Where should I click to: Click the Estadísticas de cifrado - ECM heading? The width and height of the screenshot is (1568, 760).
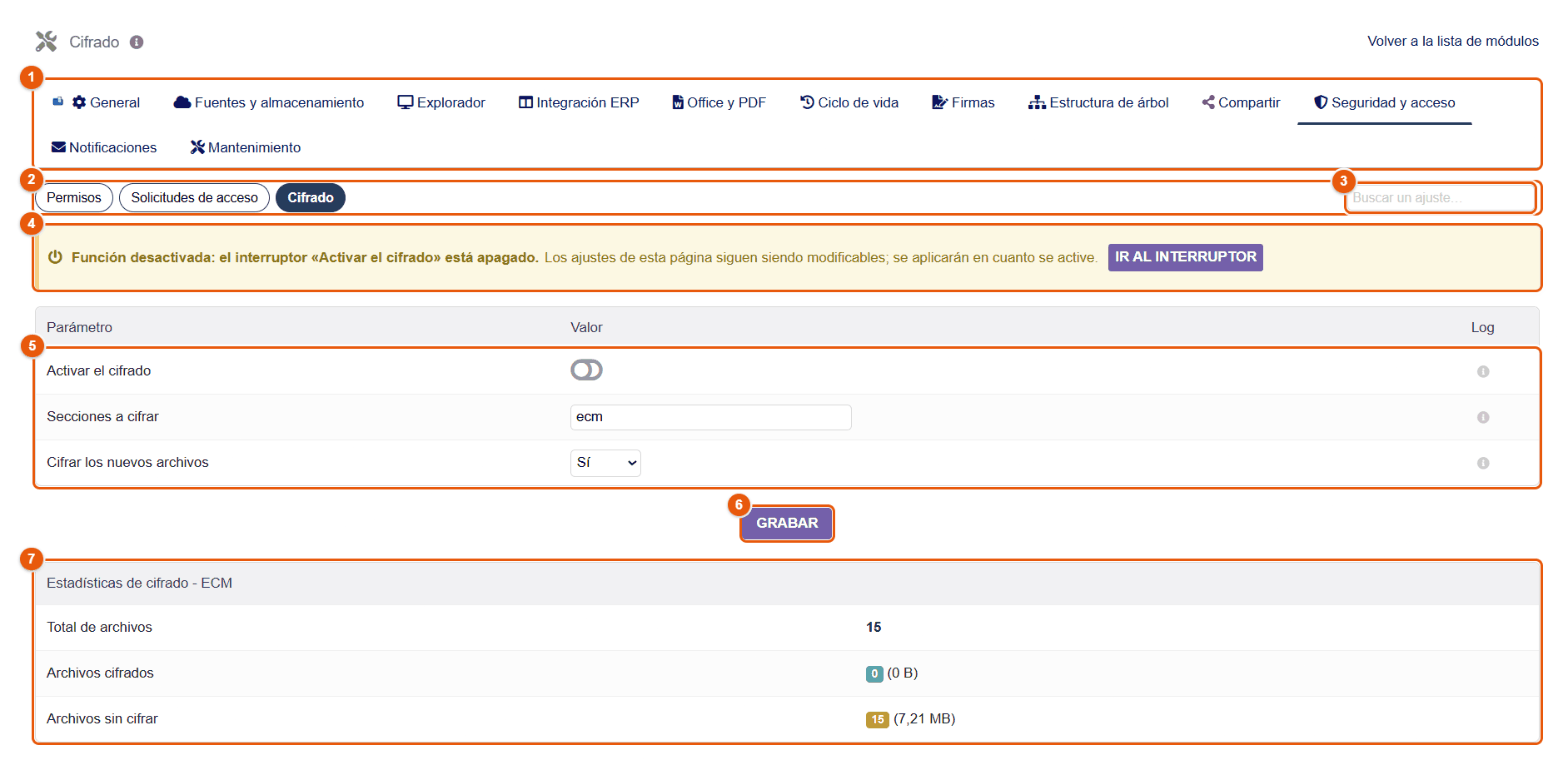click(x=140, y=583)
